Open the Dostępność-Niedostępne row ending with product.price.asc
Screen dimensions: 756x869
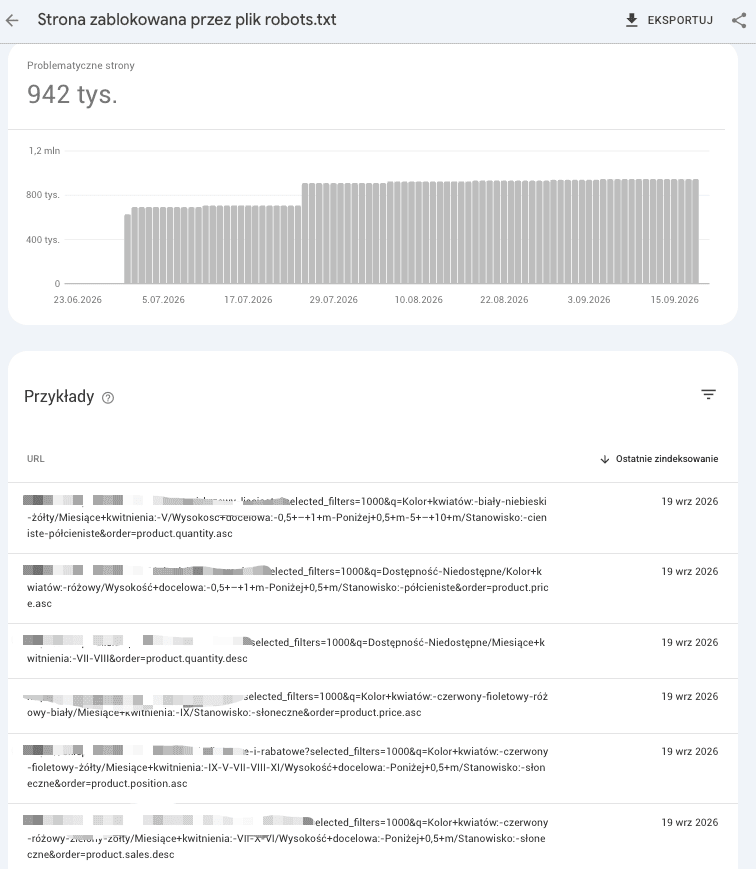pos(372,588)
